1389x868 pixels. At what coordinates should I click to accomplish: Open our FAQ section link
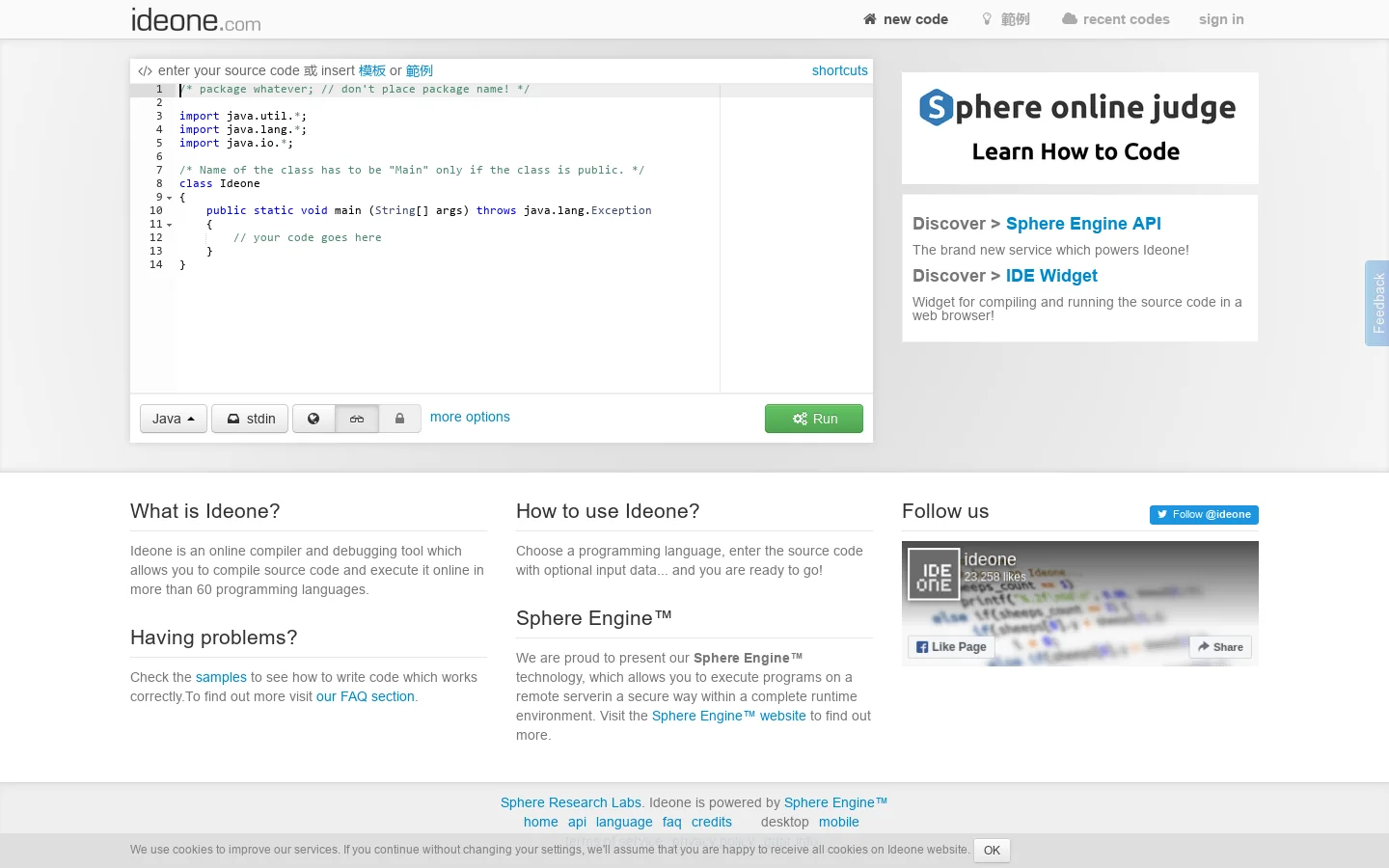click(x=366, y=696)
